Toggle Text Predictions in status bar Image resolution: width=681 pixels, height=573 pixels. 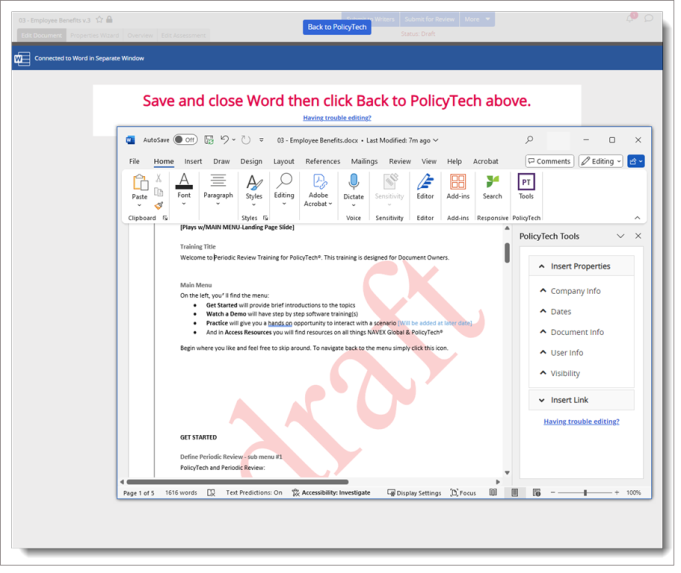click(254, 493)
